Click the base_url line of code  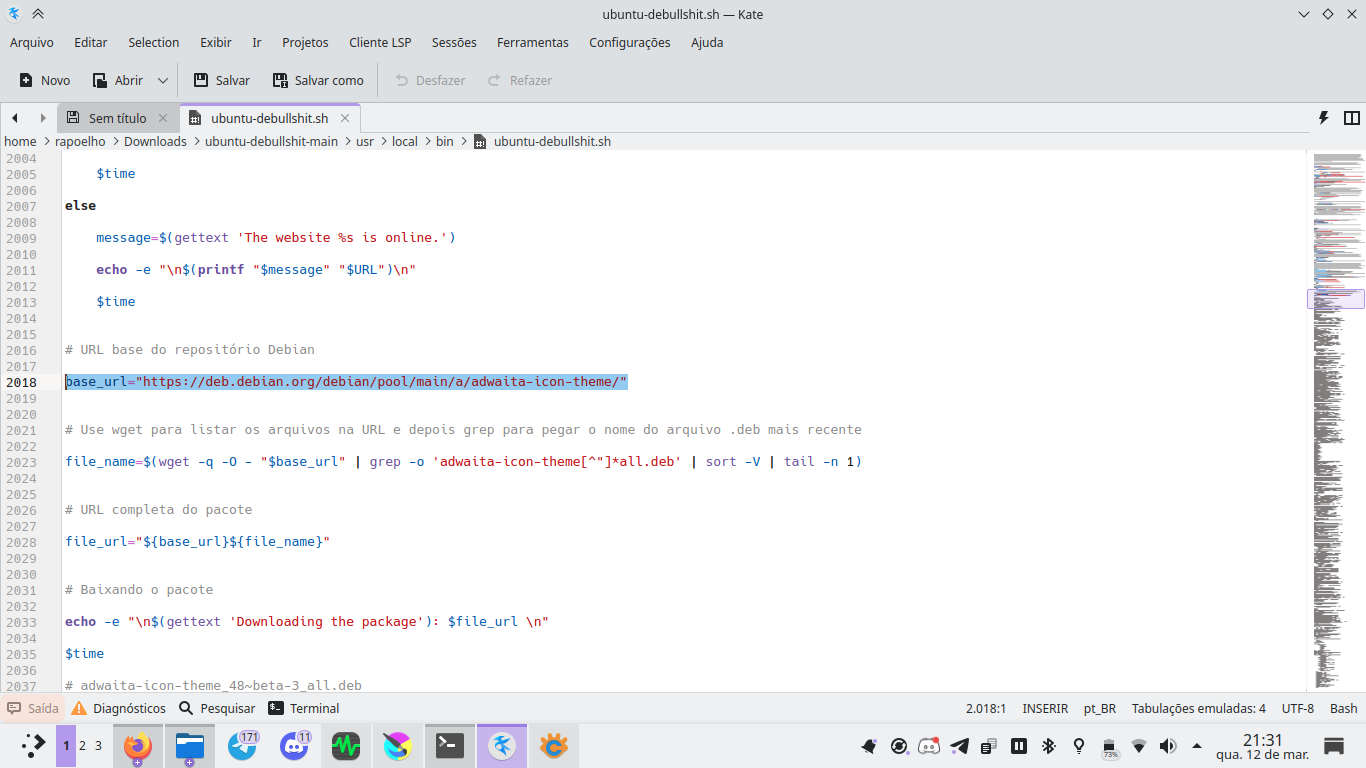click(x=346, y=382)
